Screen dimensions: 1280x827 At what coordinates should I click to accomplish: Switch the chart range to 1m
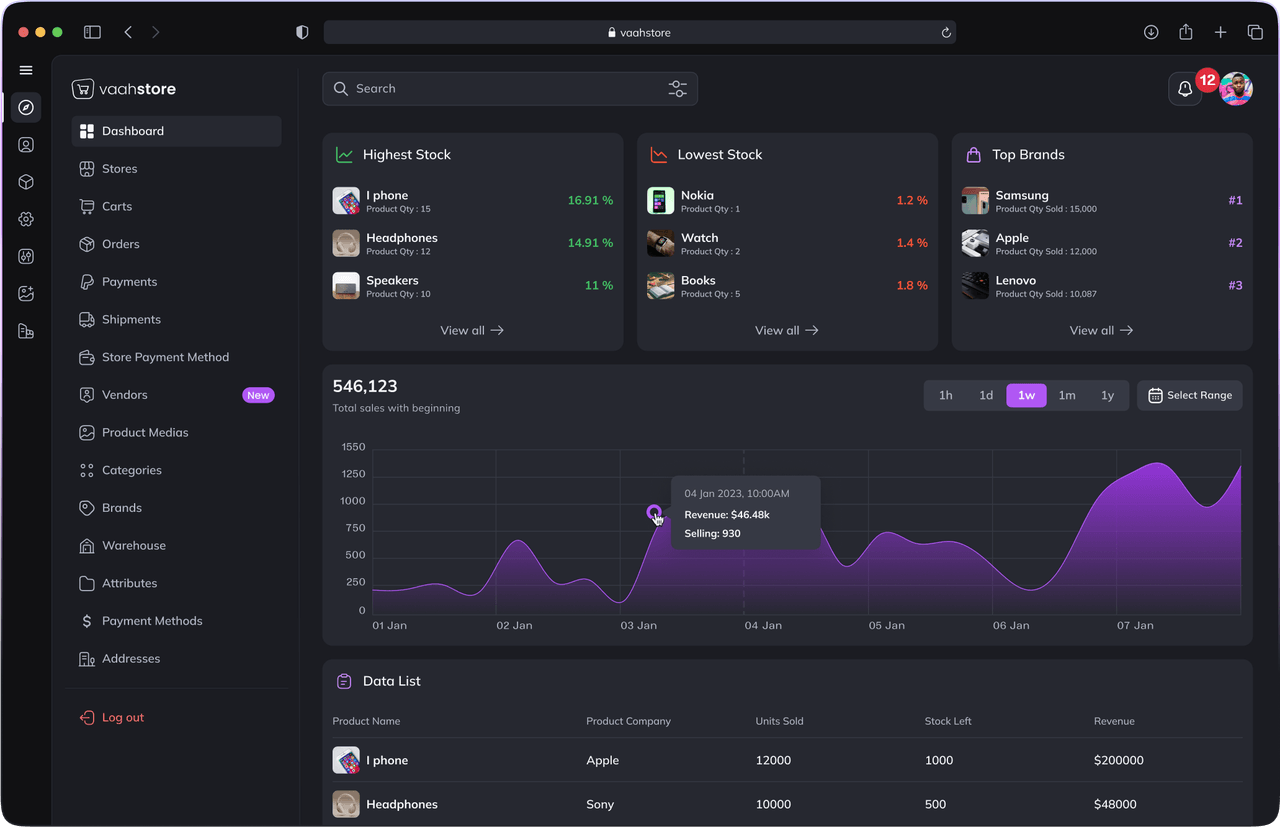click(1066, 395)
